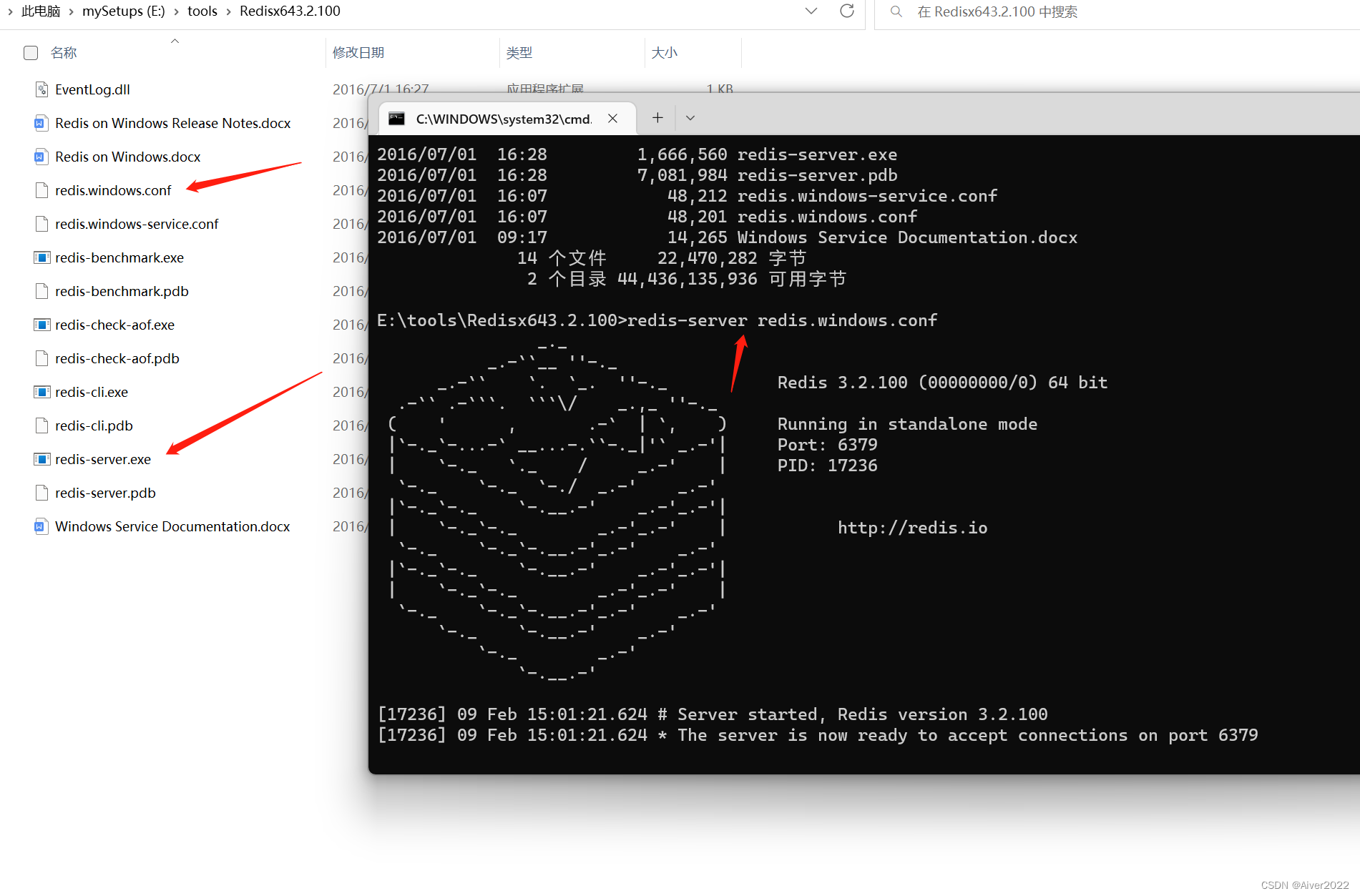The height and width of the screenshot is (896, 1360).
Task: Click the redis-cli.exe application icon
Action: tap(41, 392)
